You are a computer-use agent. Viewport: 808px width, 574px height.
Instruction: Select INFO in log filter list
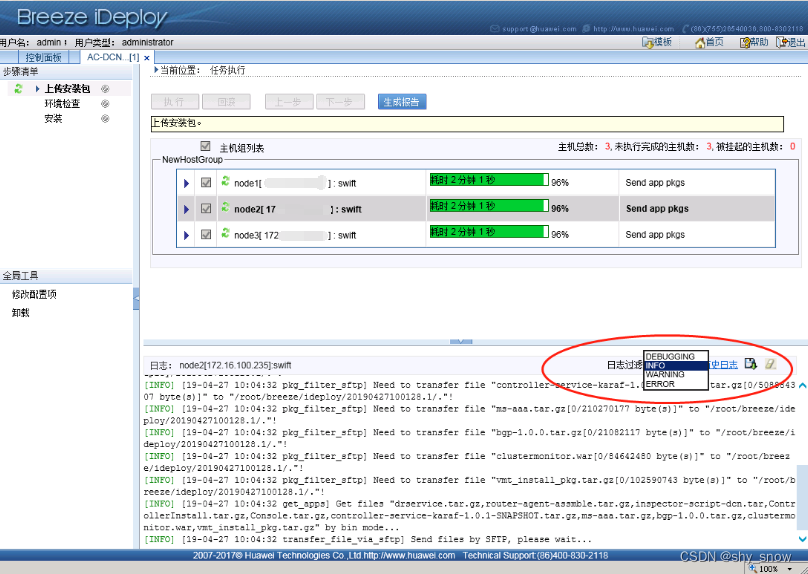(676, 365)
